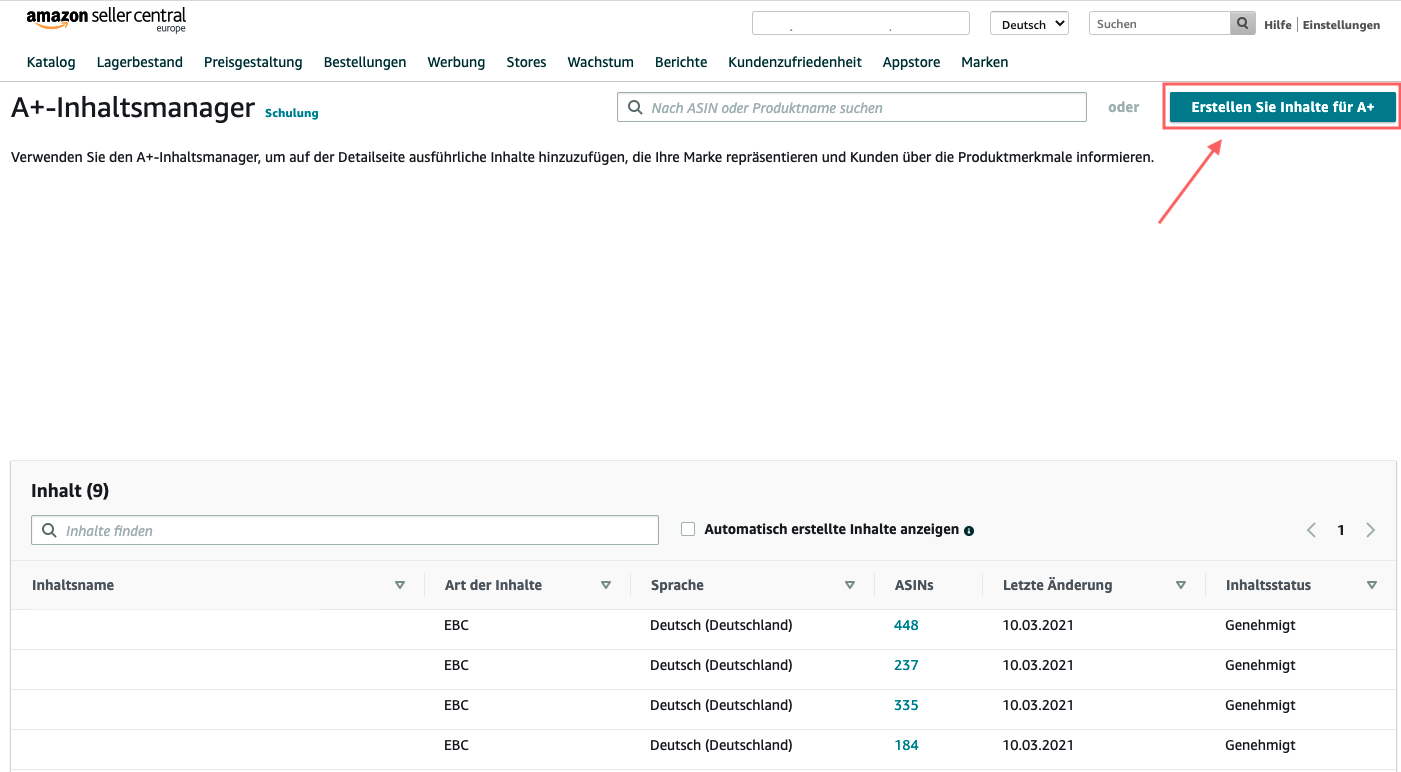Open the Marken menu
The width and height of the screenshot is (1401, 772).
pos(985,62)
